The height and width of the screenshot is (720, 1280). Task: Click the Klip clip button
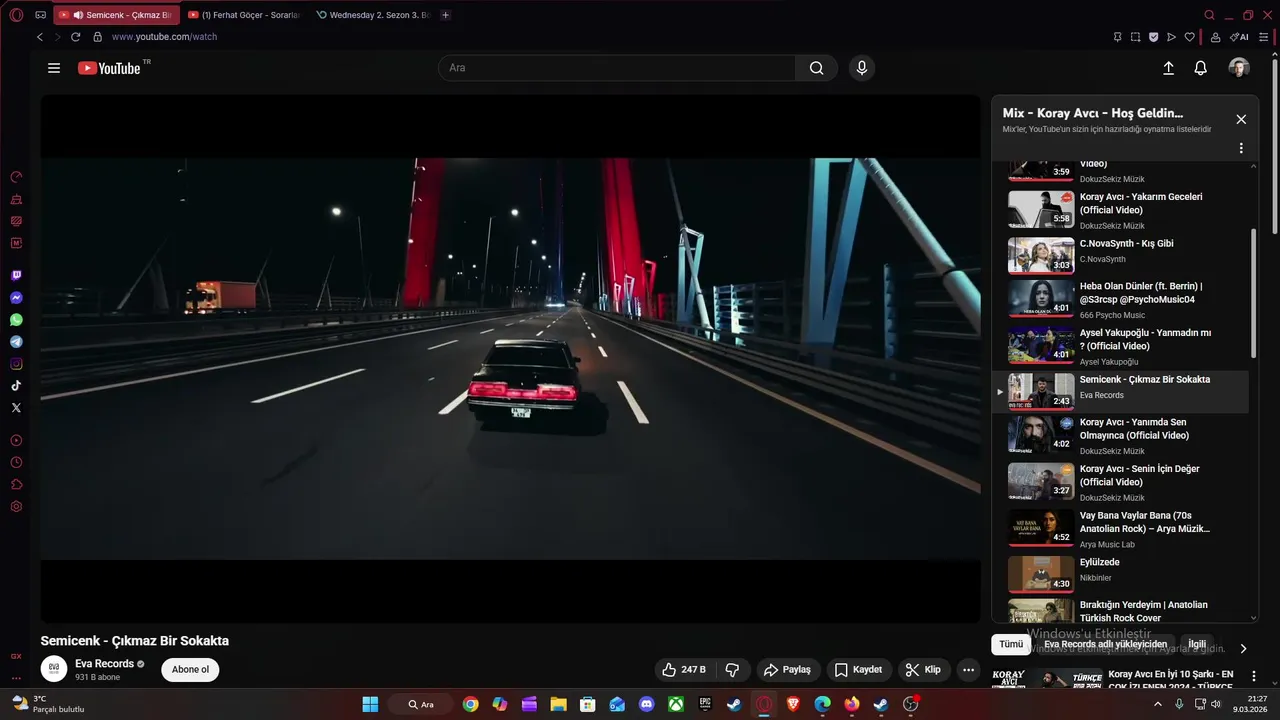pos(922,670)
